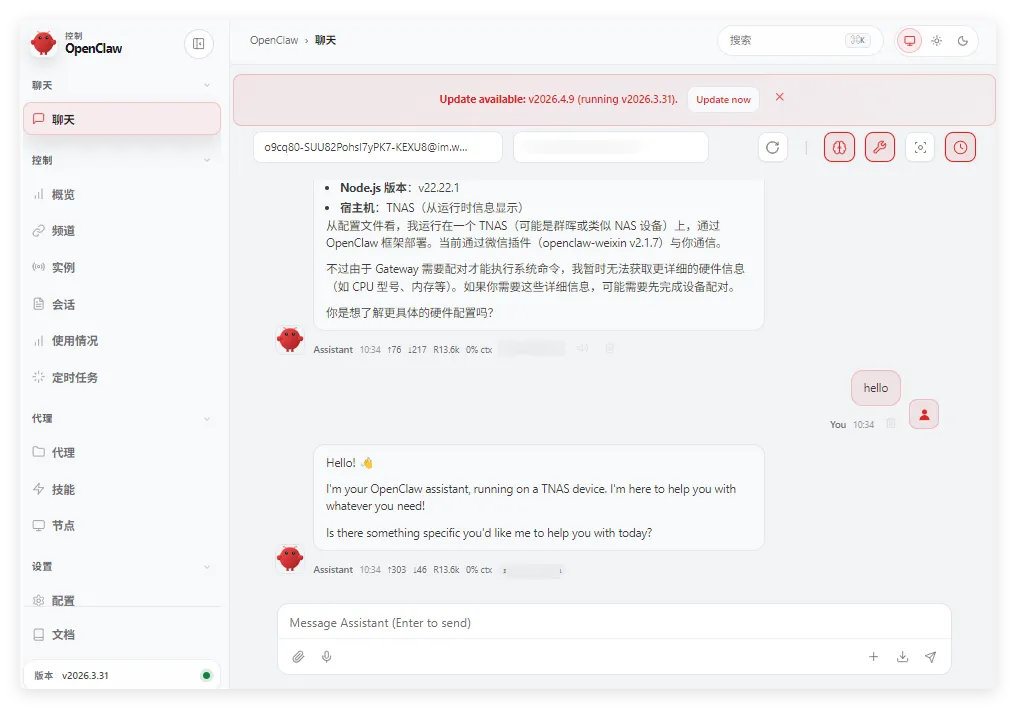Click the Node.js 版本 v22.22.1 line
1015x708 pixels.
(399, 188)
